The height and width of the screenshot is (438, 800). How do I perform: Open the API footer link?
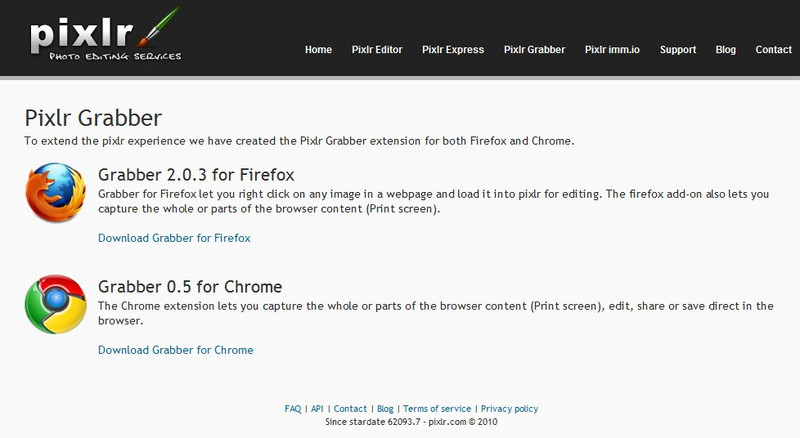(x=317, y=408)
